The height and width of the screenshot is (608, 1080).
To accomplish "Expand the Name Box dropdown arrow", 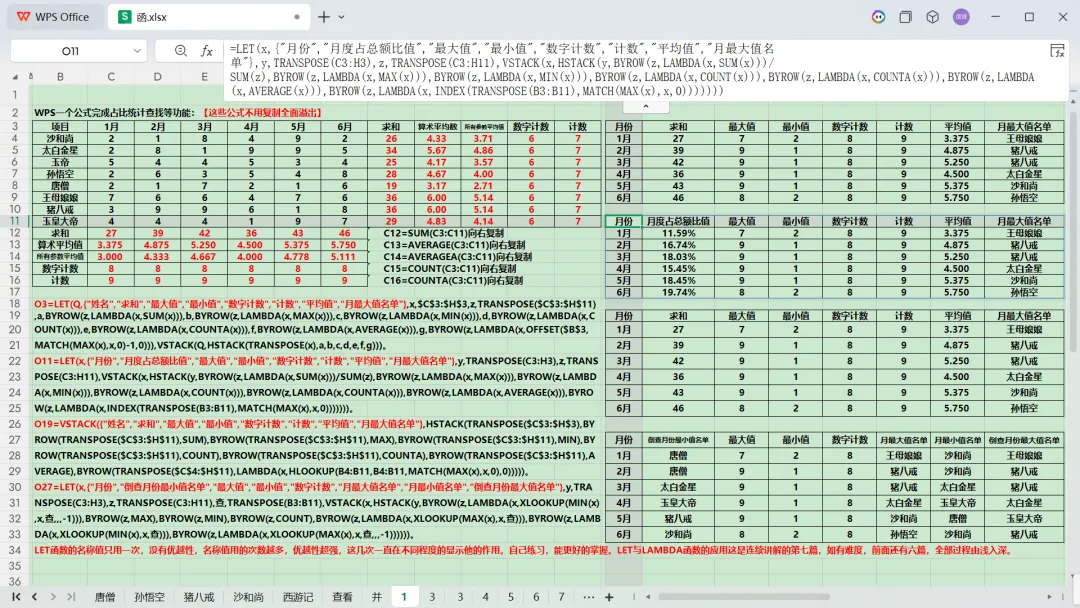I will tap(137, 51).
